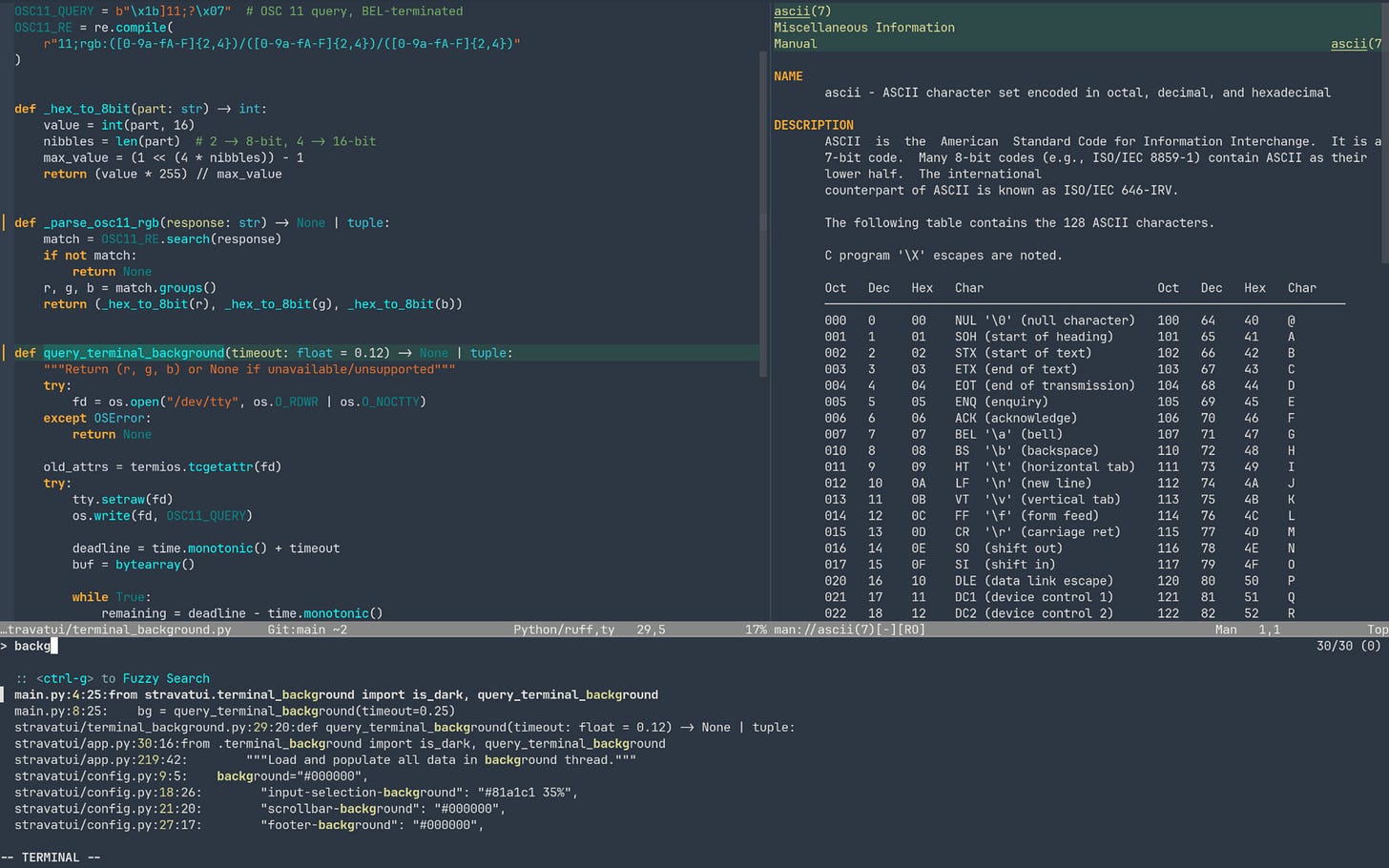Click the "Python/ruff,ty" filetype status entry

pos(564,630)
